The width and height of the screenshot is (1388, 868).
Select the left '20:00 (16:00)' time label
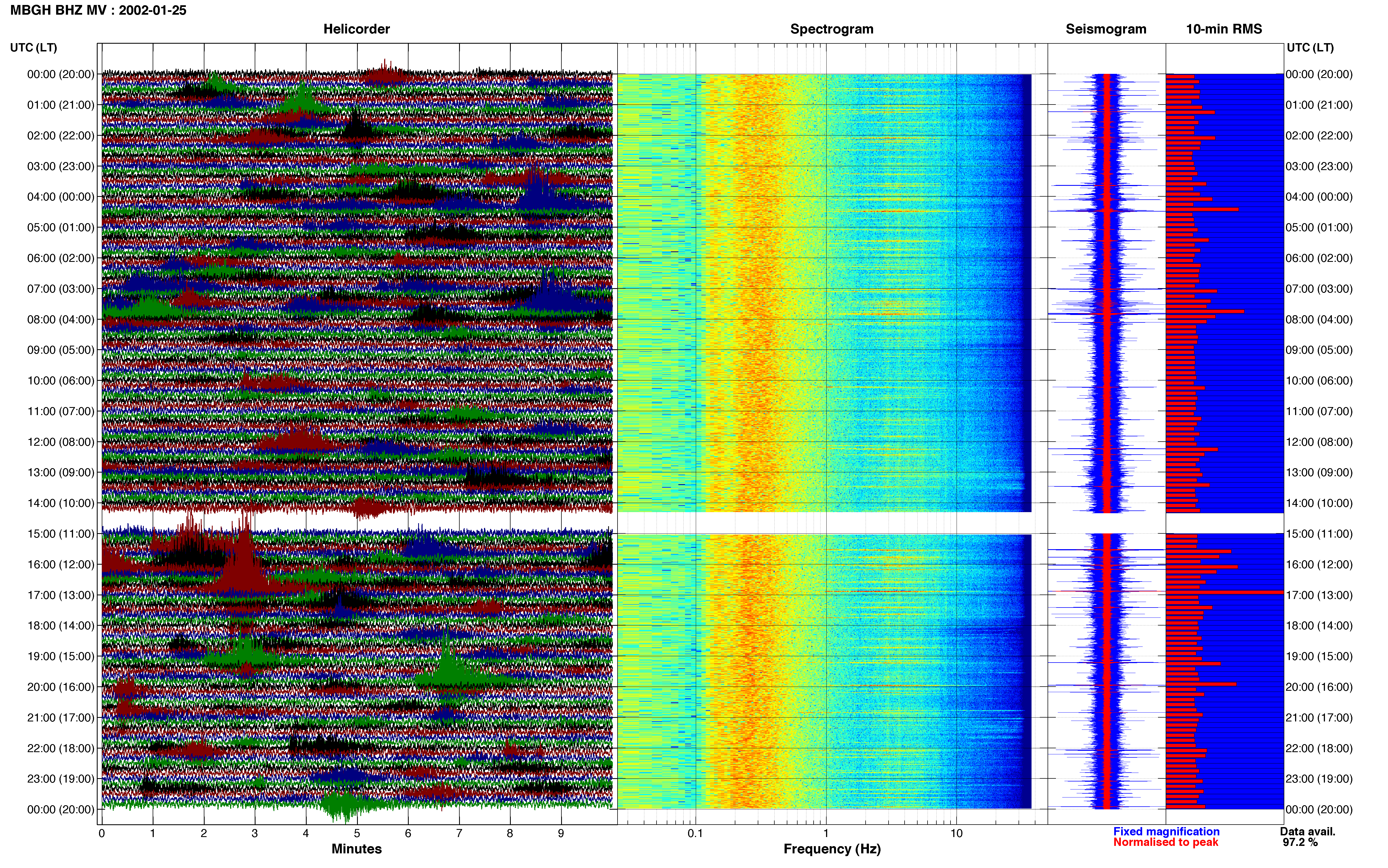coord(61,687)
